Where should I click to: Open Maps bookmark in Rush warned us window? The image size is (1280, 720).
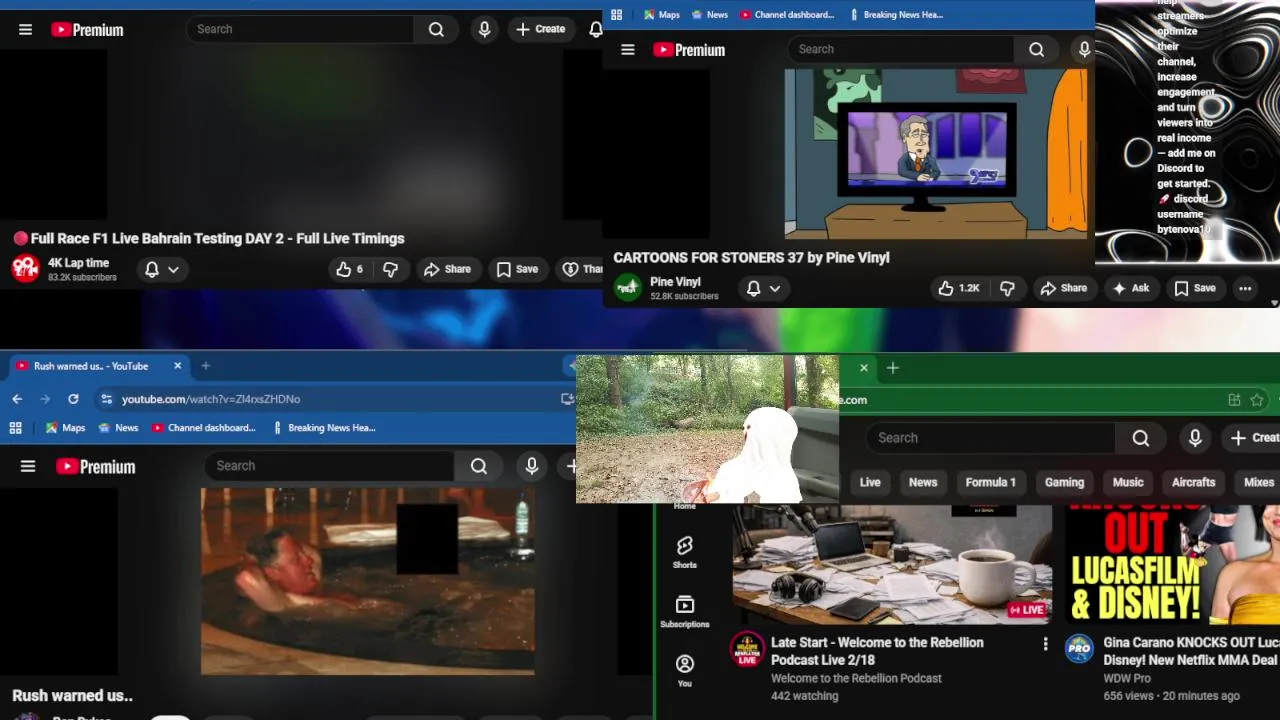coord(65,428)
